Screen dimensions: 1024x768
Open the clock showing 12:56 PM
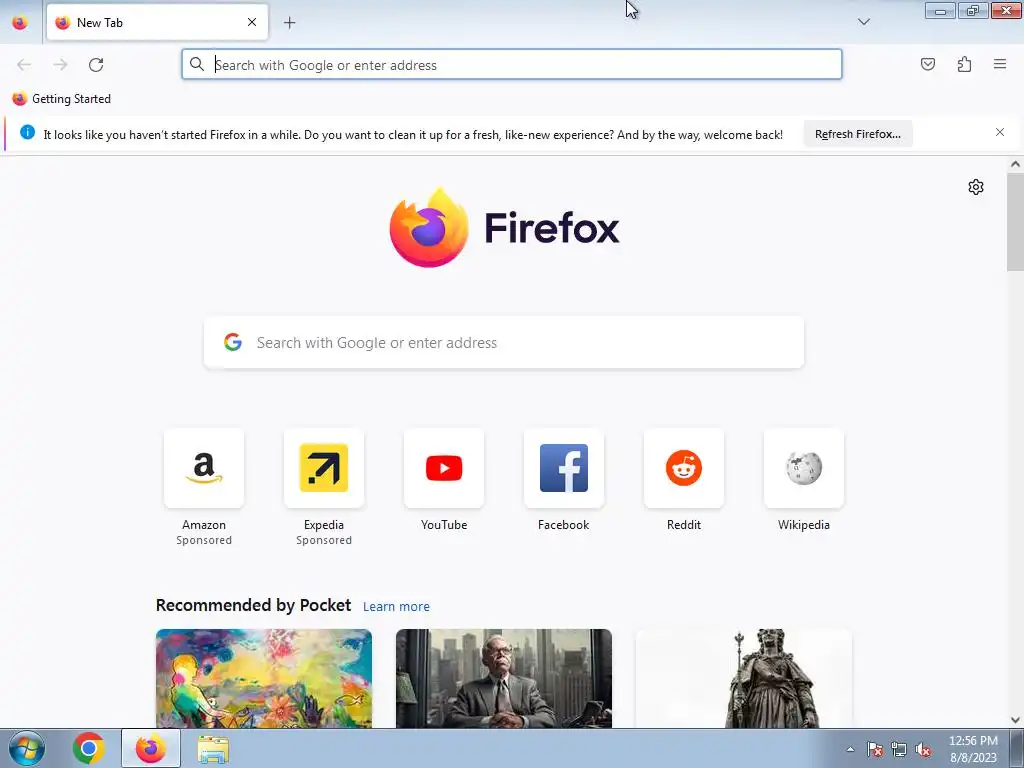coord(973,749)
